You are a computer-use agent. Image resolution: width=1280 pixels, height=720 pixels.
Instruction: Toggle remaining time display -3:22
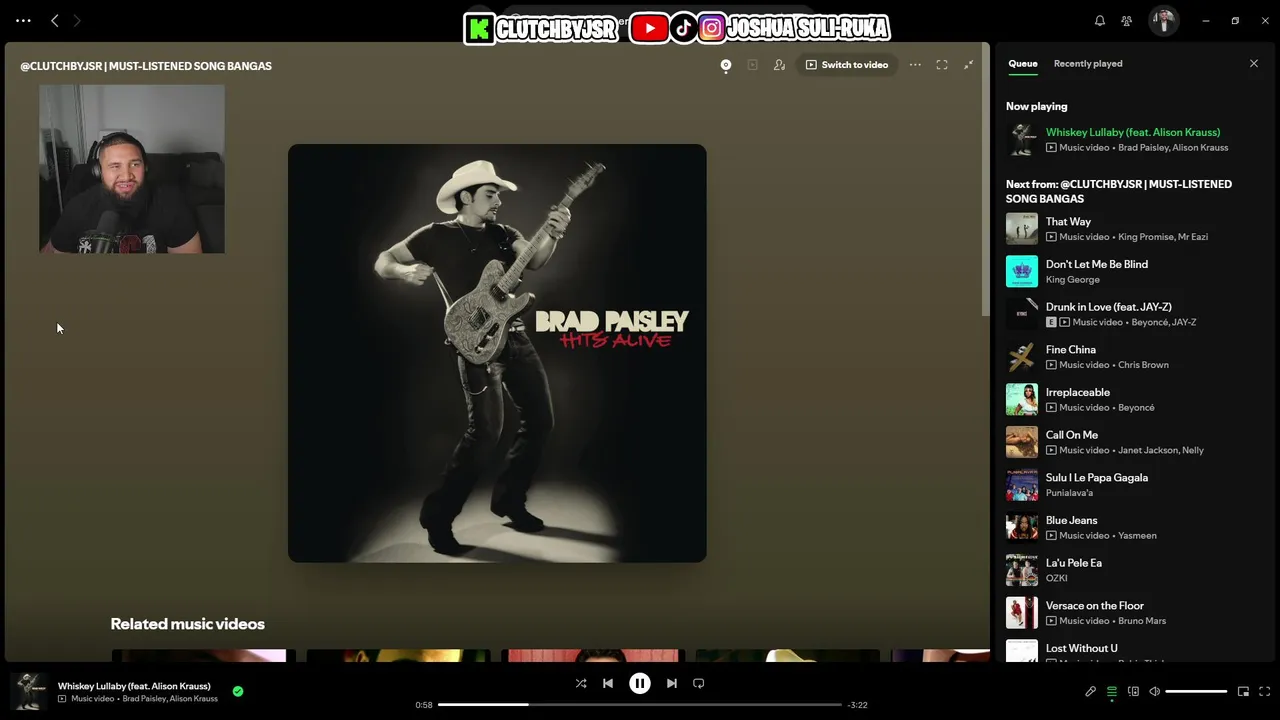pos(857,705)
